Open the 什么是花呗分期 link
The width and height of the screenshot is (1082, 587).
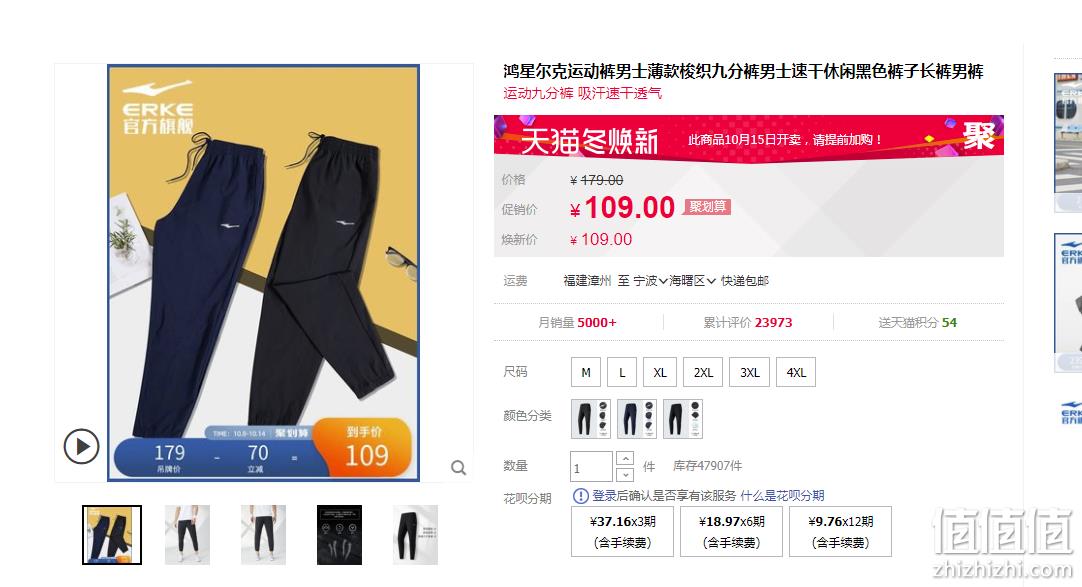(x=782, y=496)
